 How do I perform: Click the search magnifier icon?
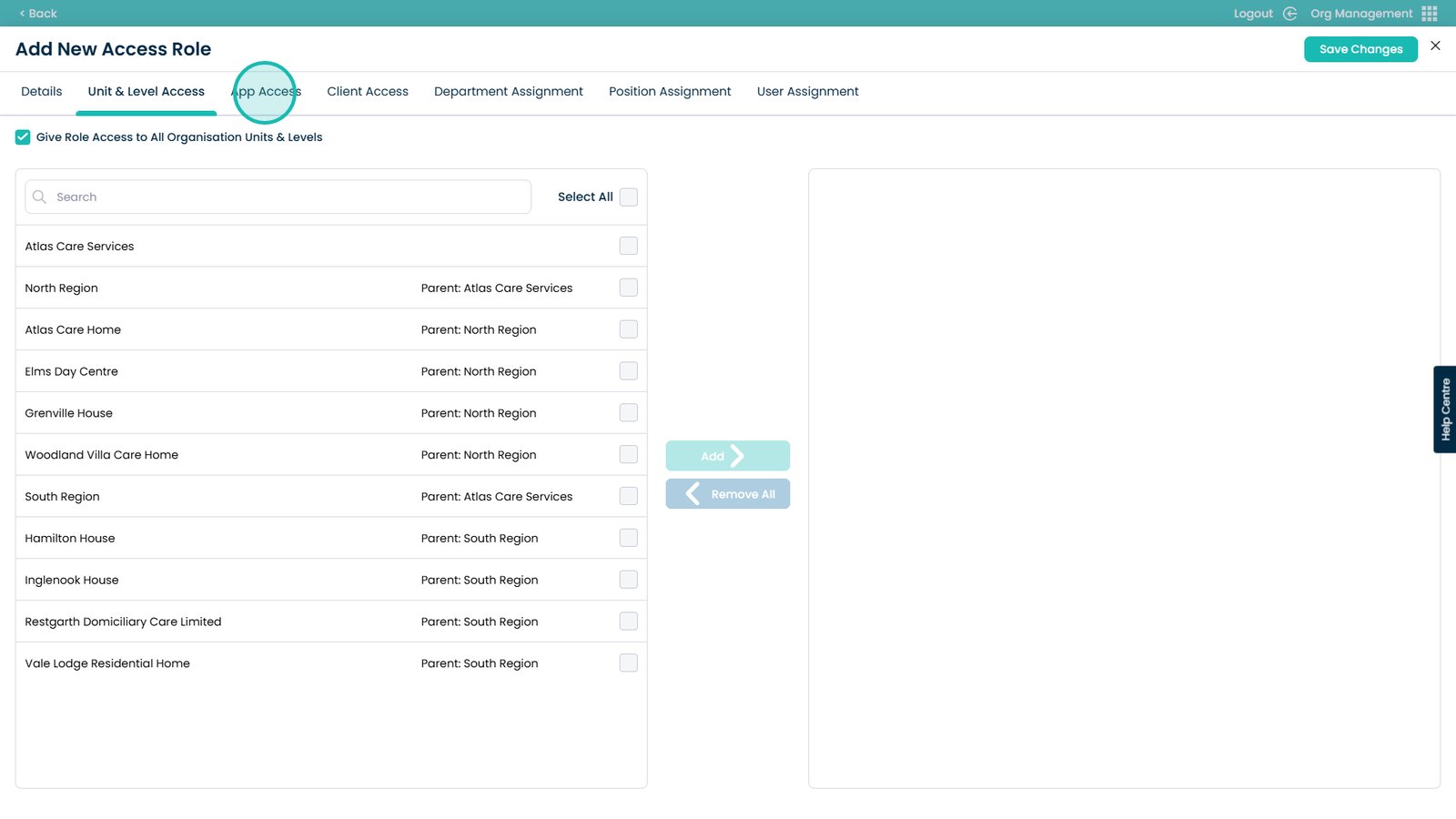(x=39, y=197)
